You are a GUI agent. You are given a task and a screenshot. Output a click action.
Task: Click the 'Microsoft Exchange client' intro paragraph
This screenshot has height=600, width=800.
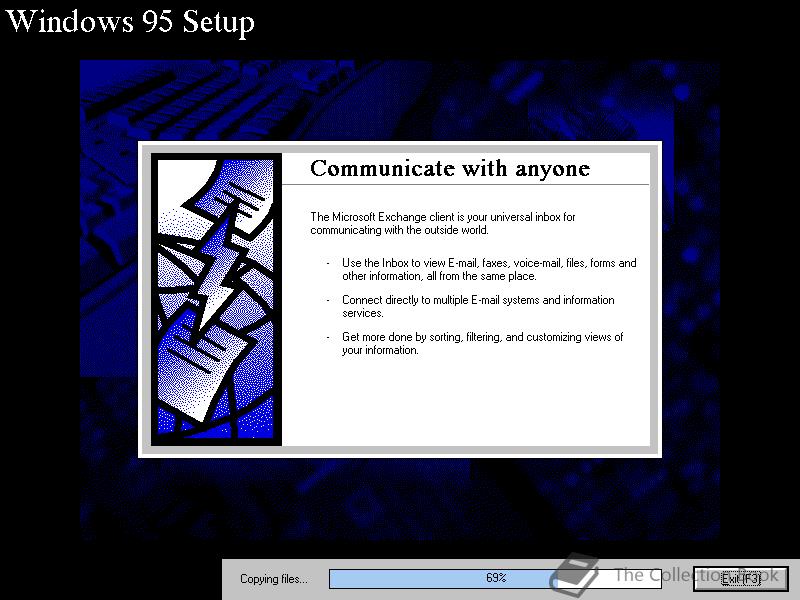click(443, 223)
